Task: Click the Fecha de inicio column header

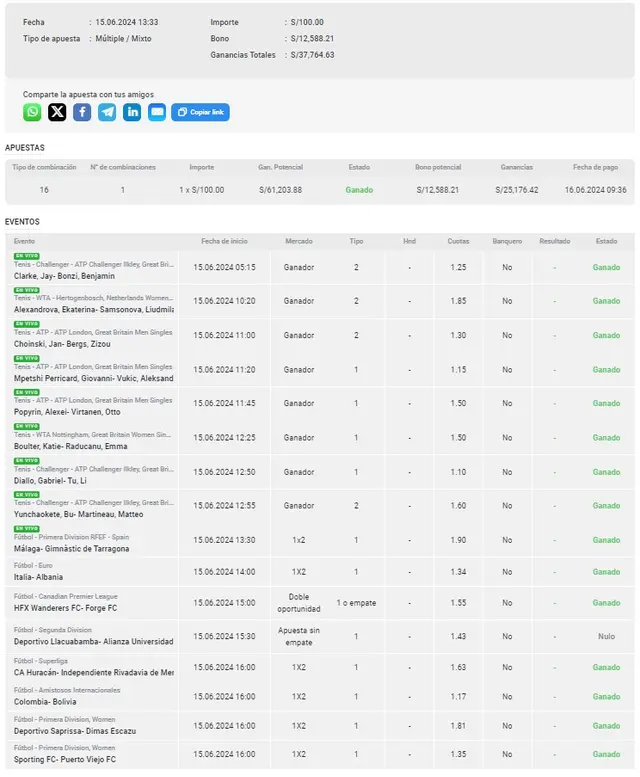Action: click(224, 241)
